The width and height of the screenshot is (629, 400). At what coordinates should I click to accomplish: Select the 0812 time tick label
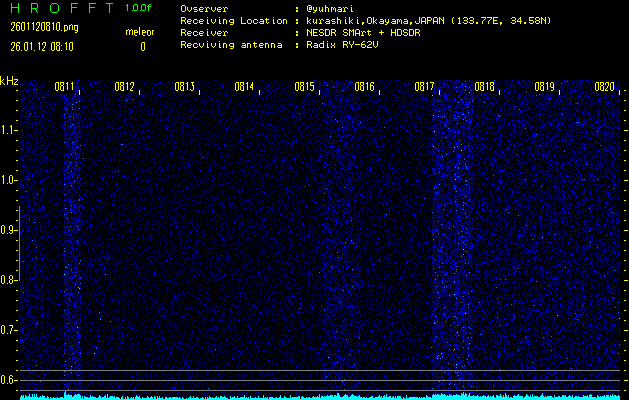tap(125, 87)
